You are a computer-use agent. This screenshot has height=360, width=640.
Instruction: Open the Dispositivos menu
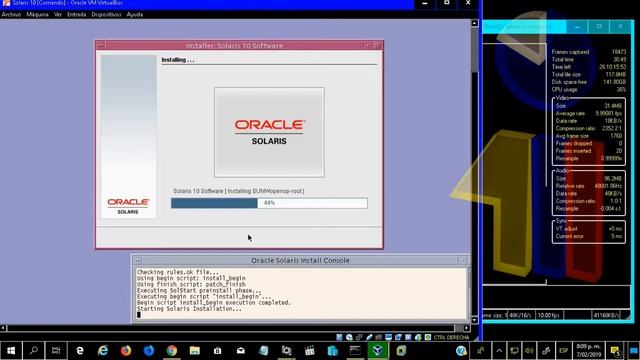tap(106, 14)
